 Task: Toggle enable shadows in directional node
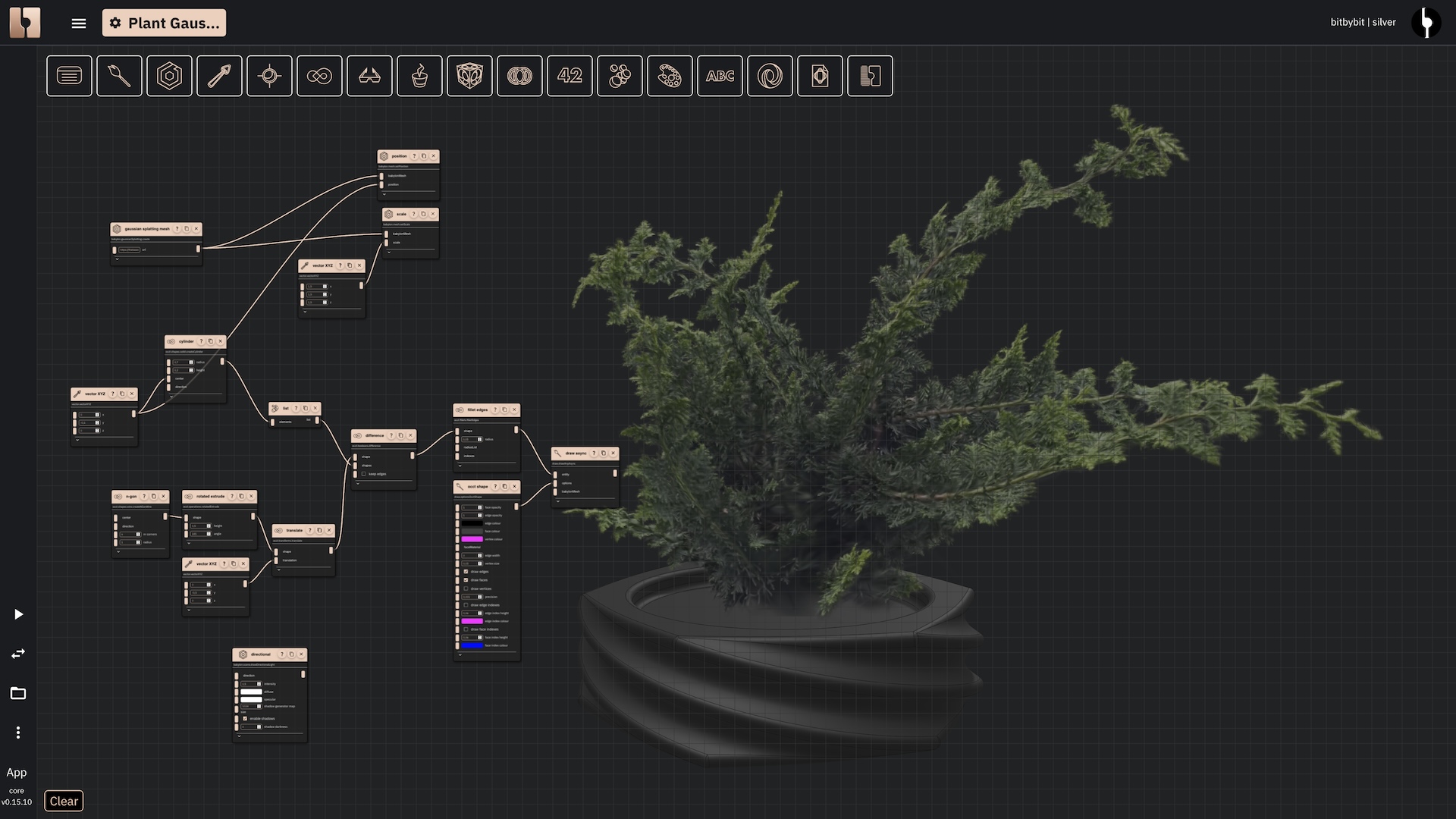(x=245, y=719)
